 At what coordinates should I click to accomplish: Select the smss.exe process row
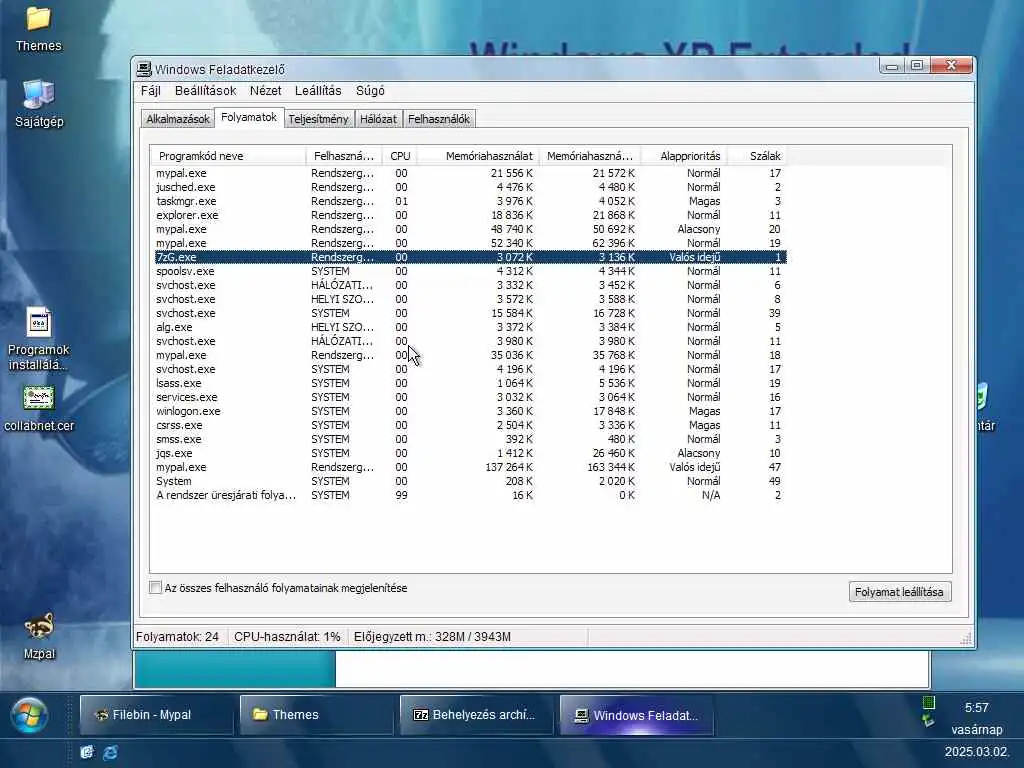click(x=470, y=440)
